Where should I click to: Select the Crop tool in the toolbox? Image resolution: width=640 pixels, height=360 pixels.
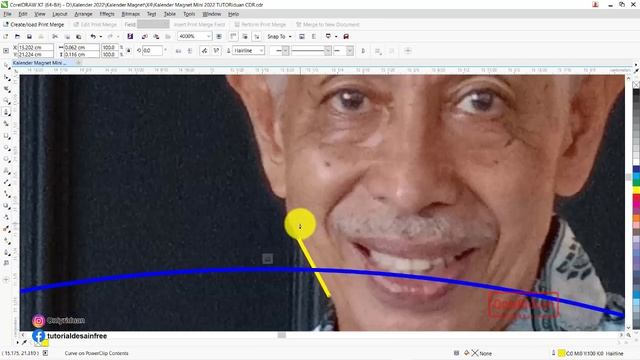[x=7, y=89]
